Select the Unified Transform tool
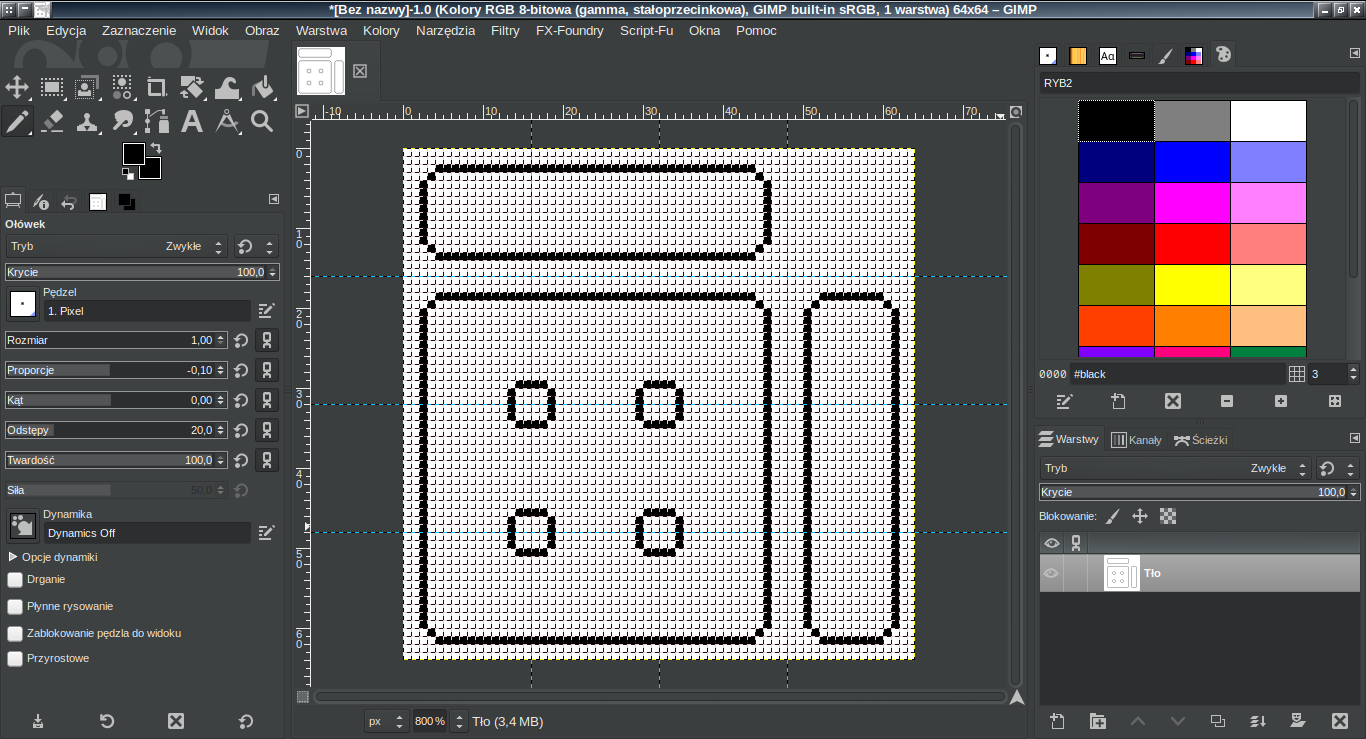1366x739 pixels. (x=192, y=87)
